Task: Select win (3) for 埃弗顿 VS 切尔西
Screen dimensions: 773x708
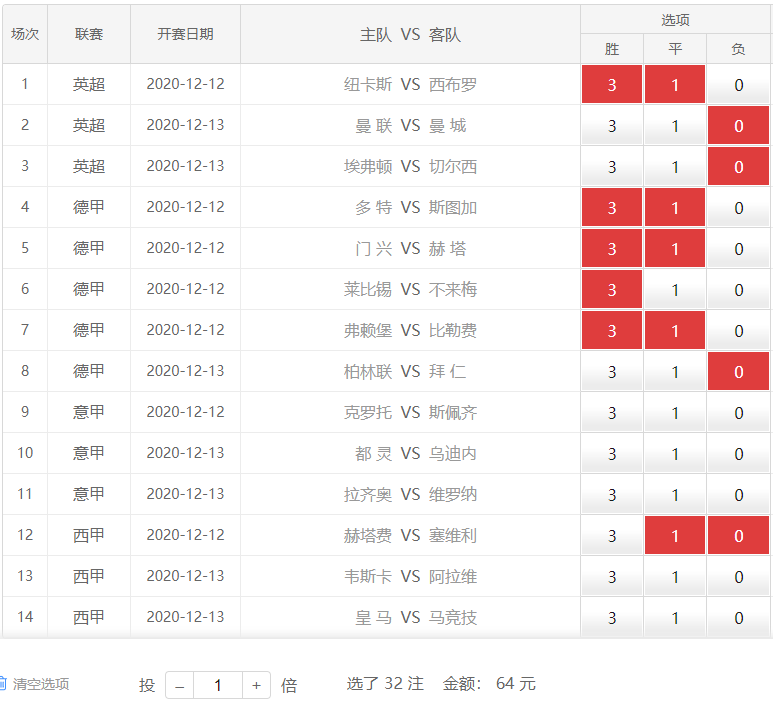Action: point(612,167)
